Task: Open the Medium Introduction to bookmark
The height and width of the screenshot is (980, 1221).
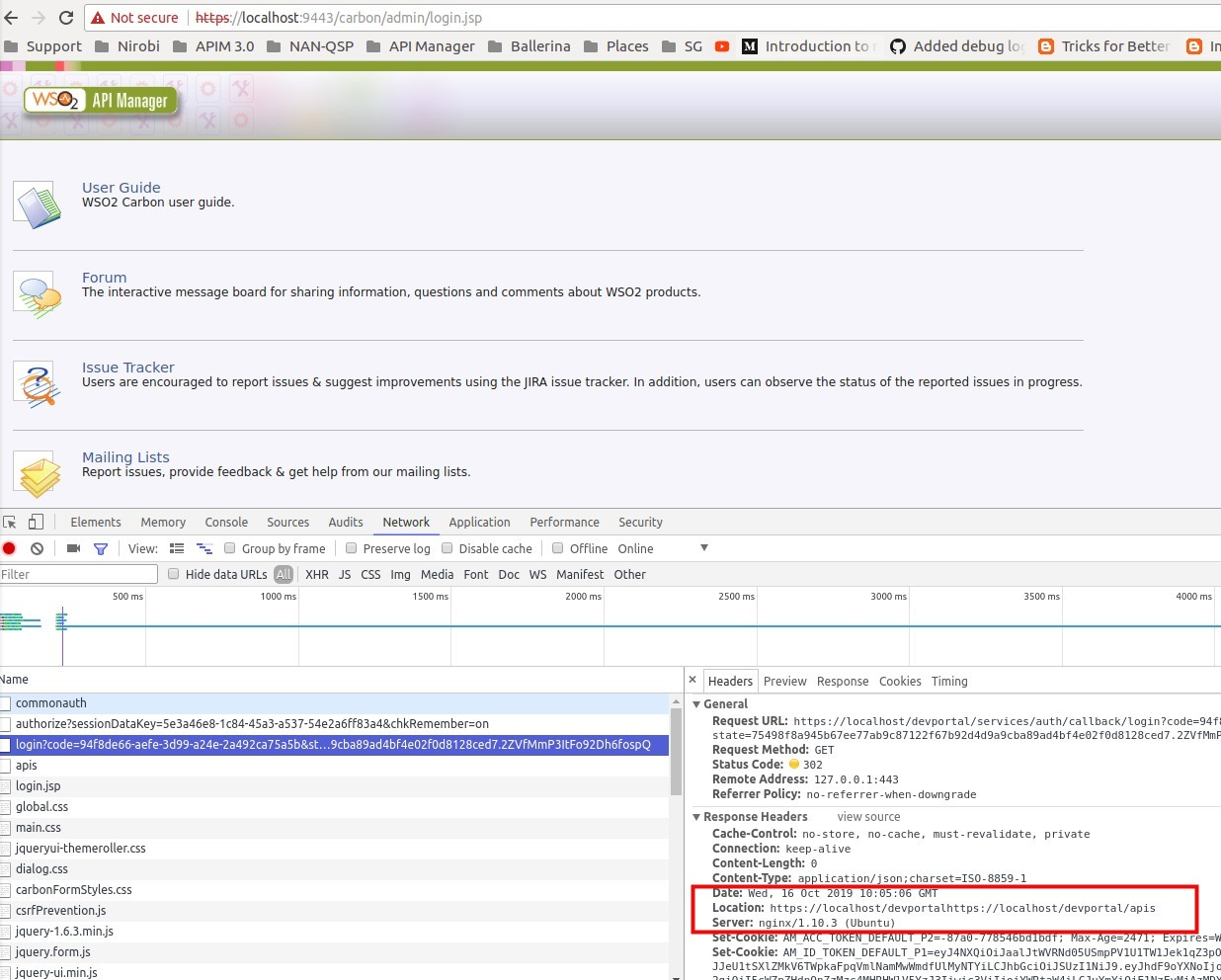Action: click(809, 46)
